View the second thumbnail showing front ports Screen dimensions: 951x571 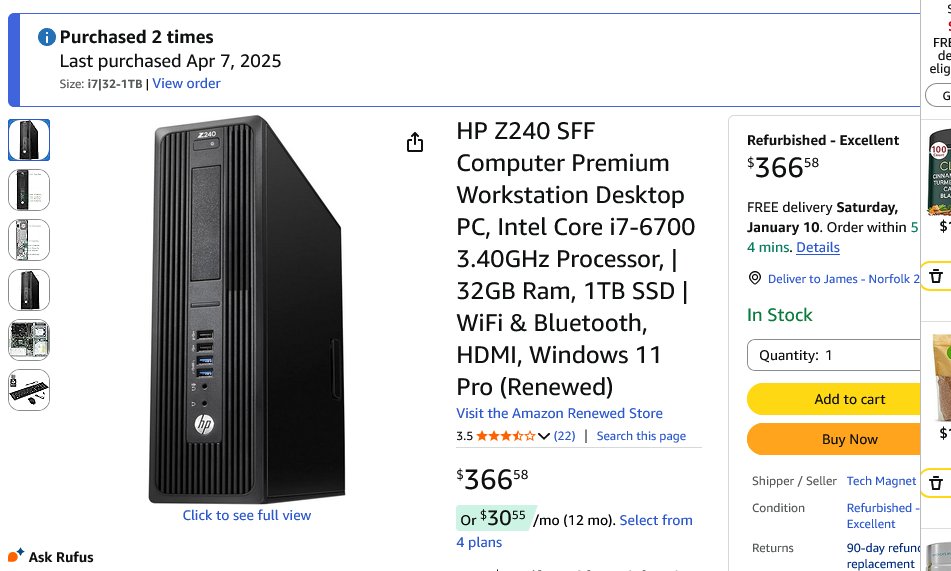point(29,190)
